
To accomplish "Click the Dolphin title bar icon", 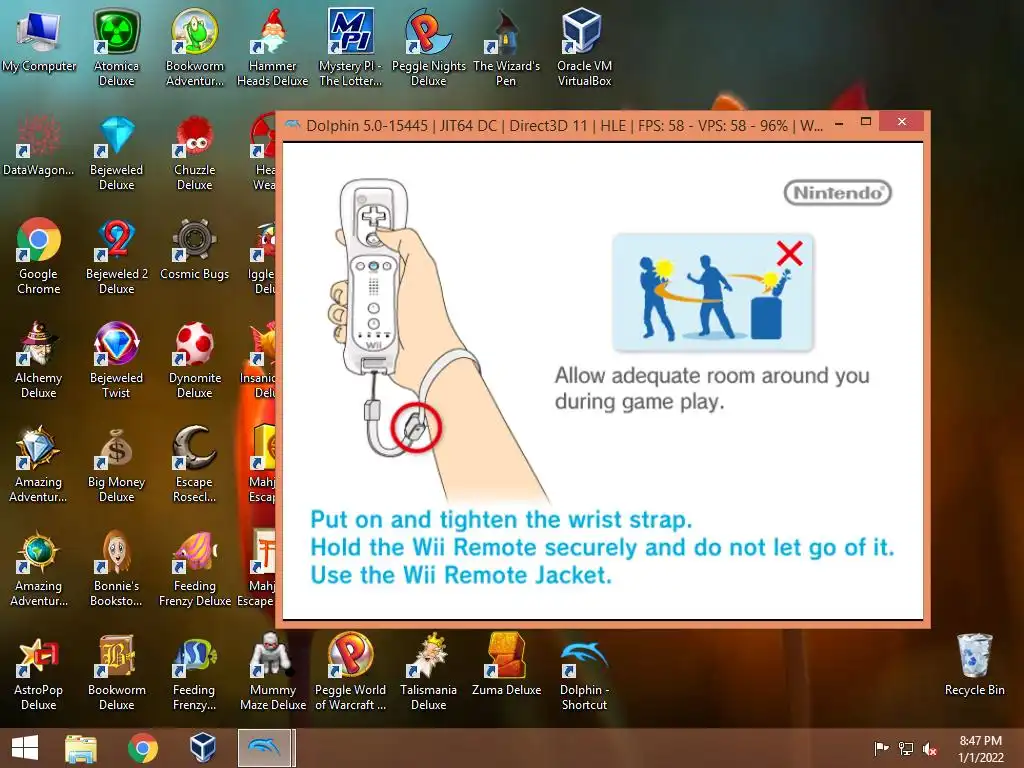I will click(293, 125).
